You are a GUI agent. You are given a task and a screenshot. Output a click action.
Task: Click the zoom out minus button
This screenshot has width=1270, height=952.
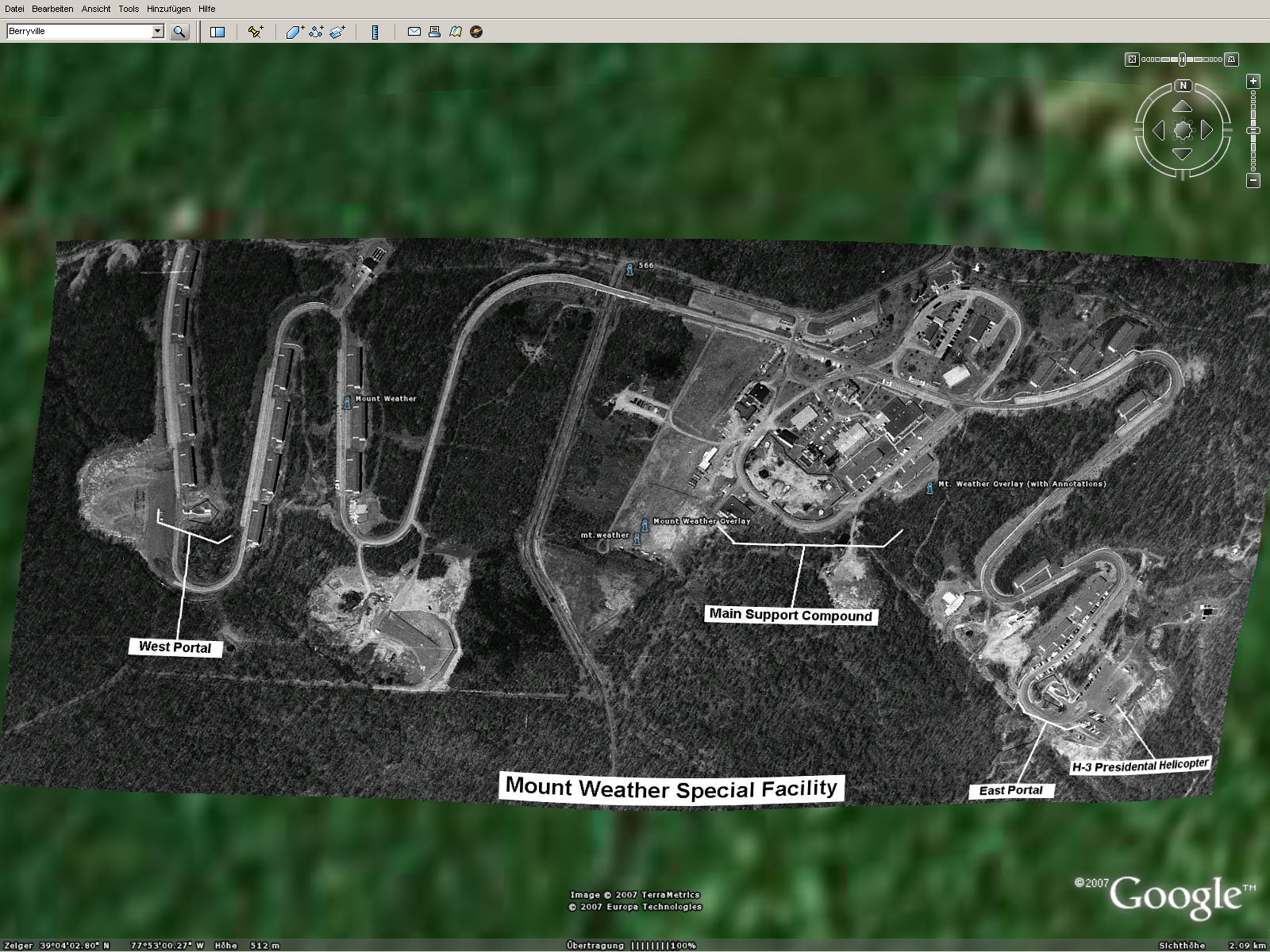click(x=1253, y=181)
